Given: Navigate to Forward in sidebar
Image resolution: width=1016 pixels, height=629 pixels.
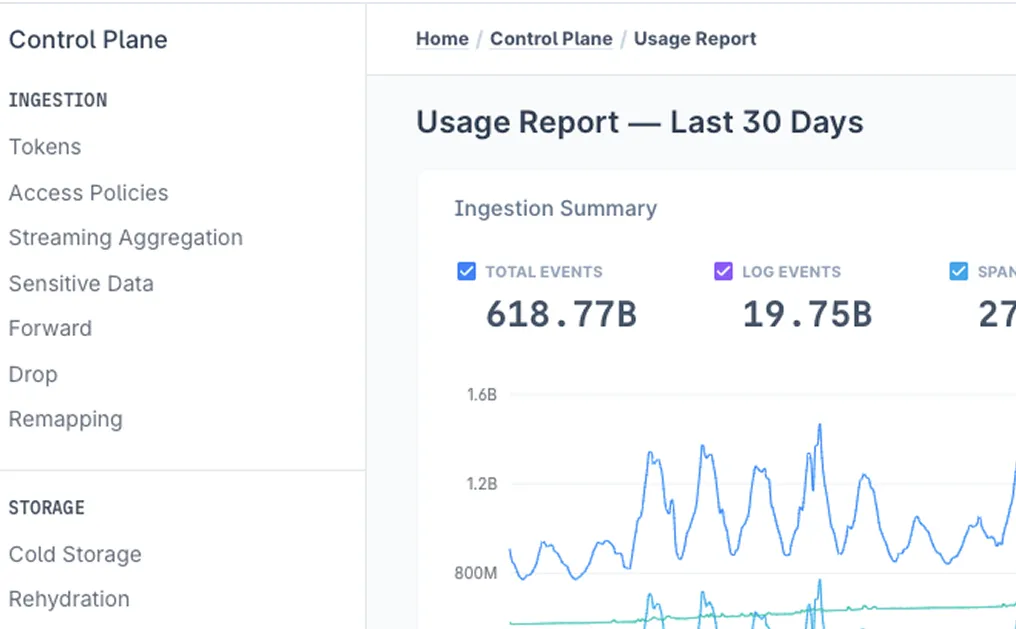Looking at the screenshot, I should click(50, 329).
